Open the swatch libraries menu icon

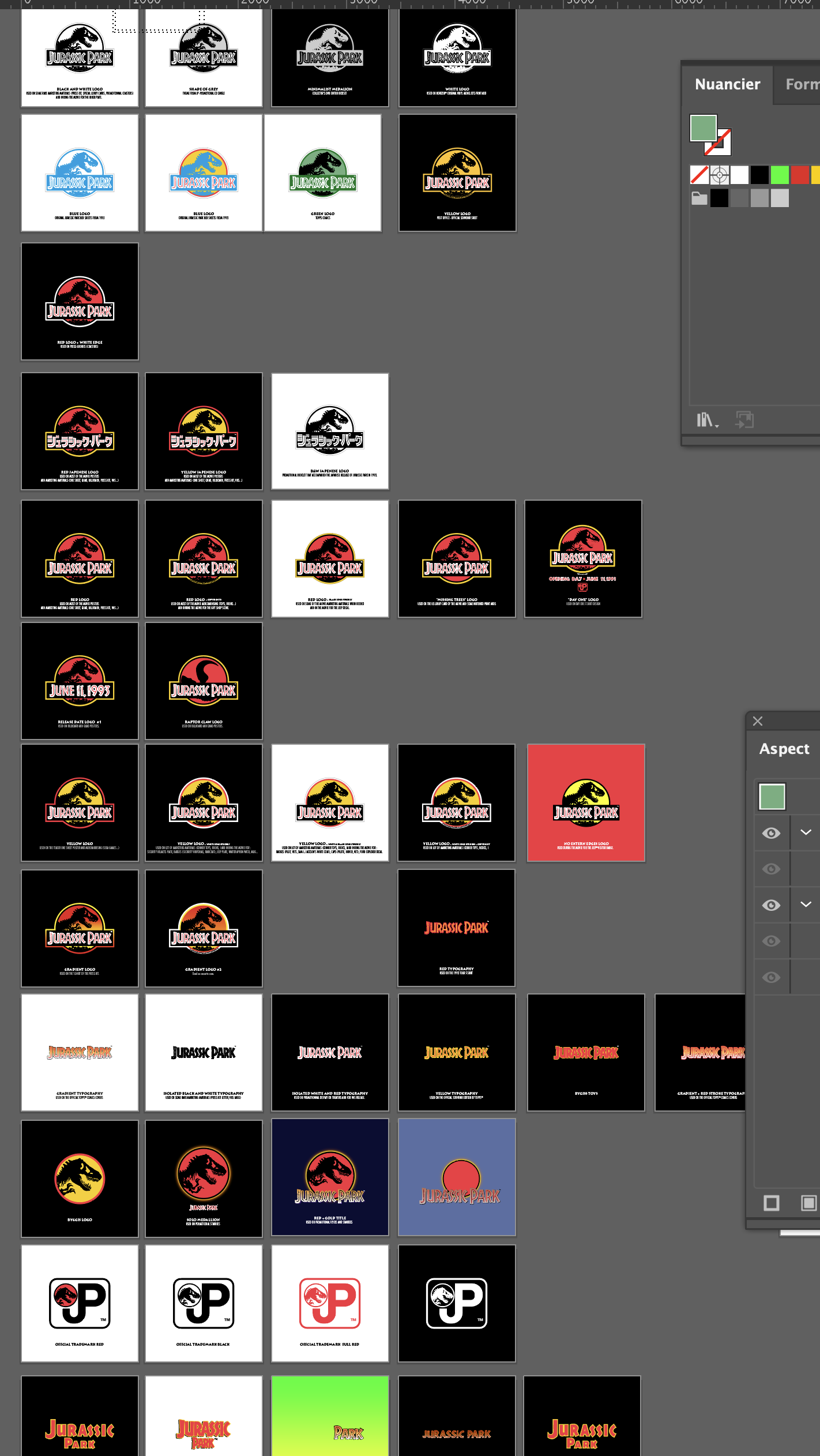click(x=707, y=420)
